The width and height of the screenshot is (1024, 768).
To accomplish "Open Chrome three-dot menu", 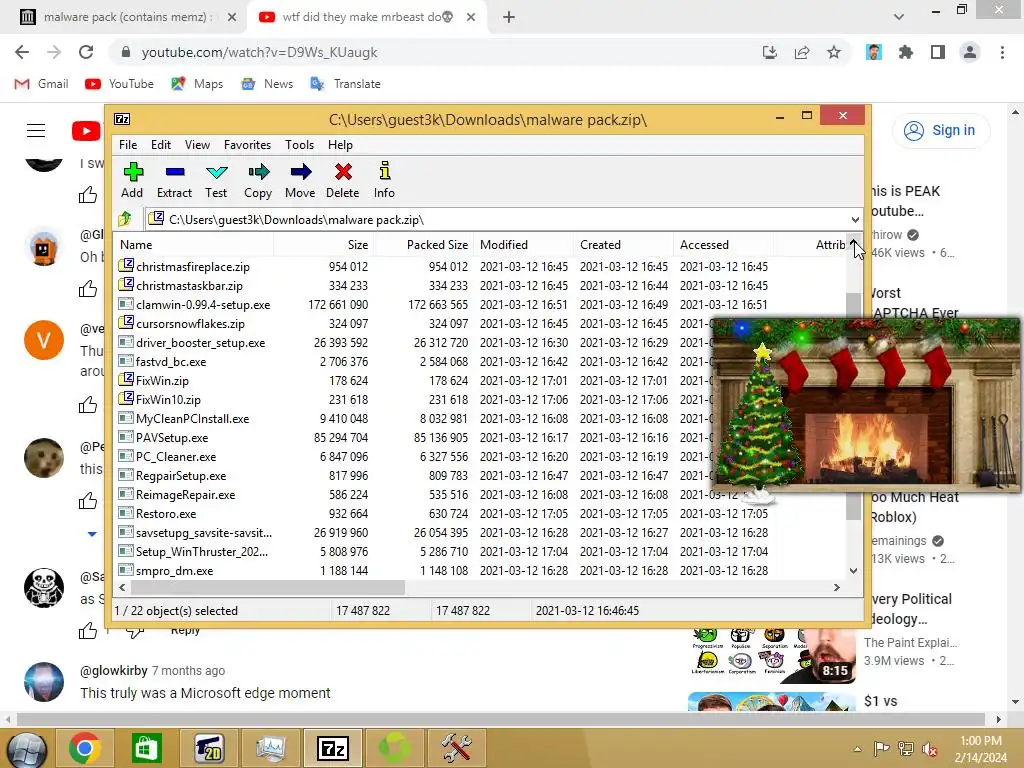I will click(1002, 52).
